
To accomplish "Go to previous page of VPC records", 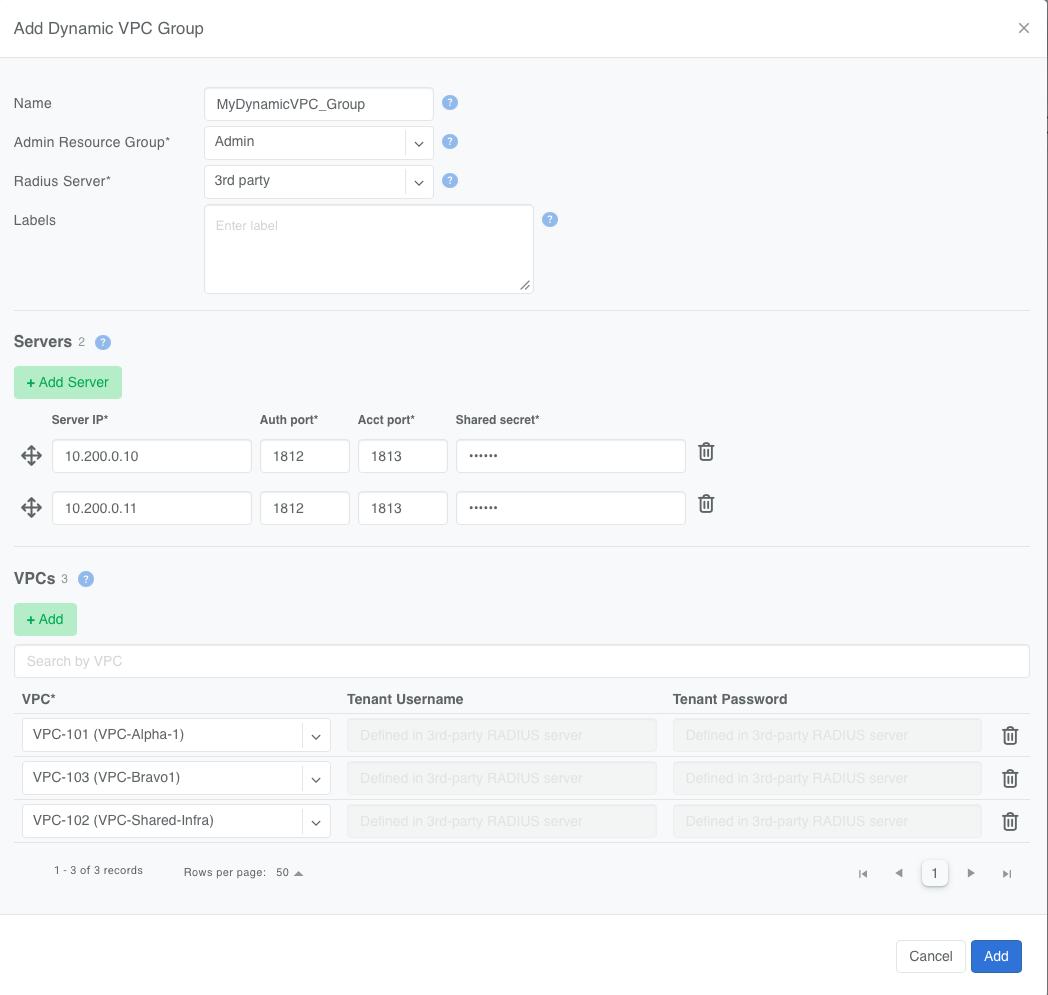I will pyautogui.click(x=899, y=873).
